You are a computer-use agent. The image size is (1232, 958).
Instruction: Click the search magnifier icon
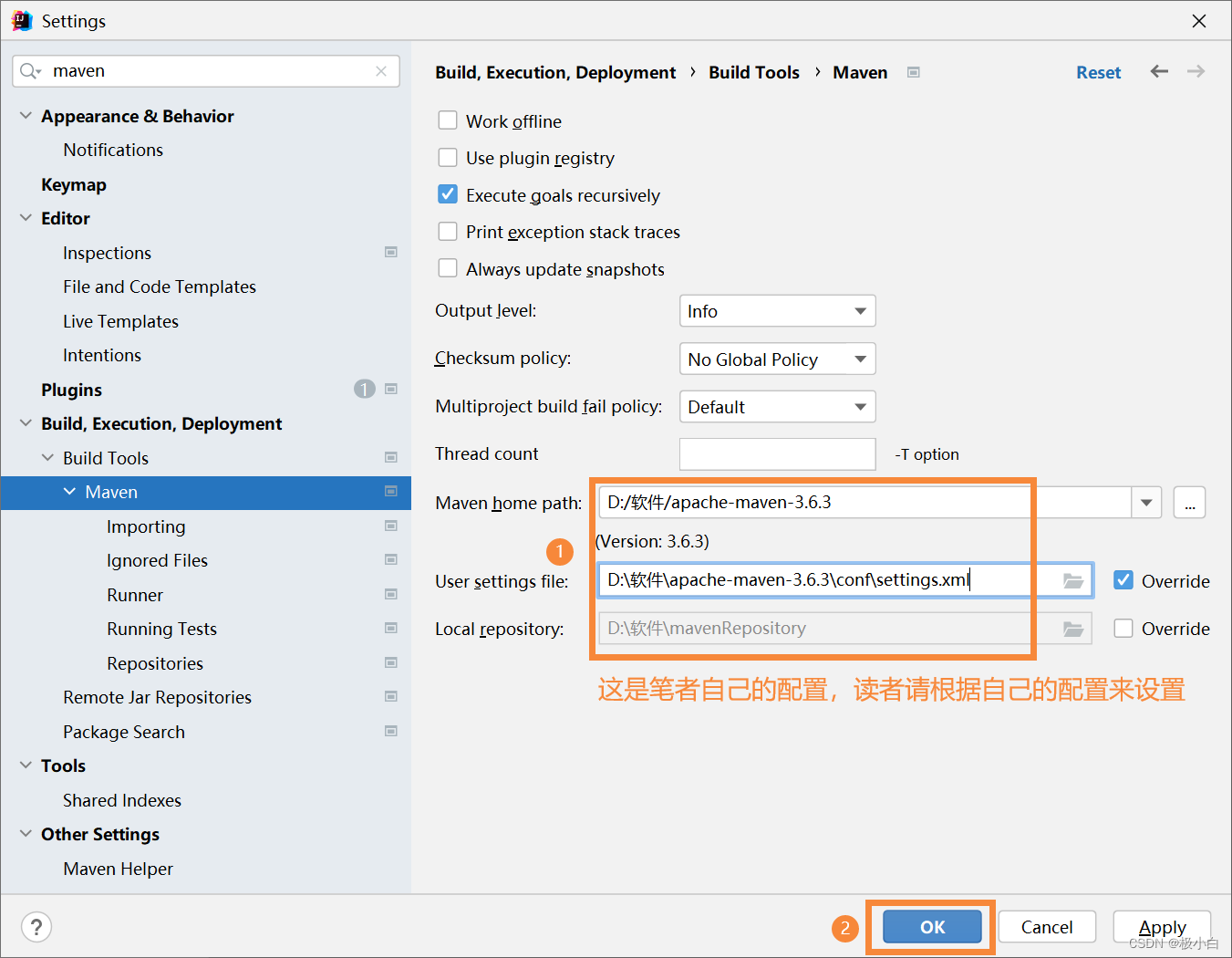30,71
